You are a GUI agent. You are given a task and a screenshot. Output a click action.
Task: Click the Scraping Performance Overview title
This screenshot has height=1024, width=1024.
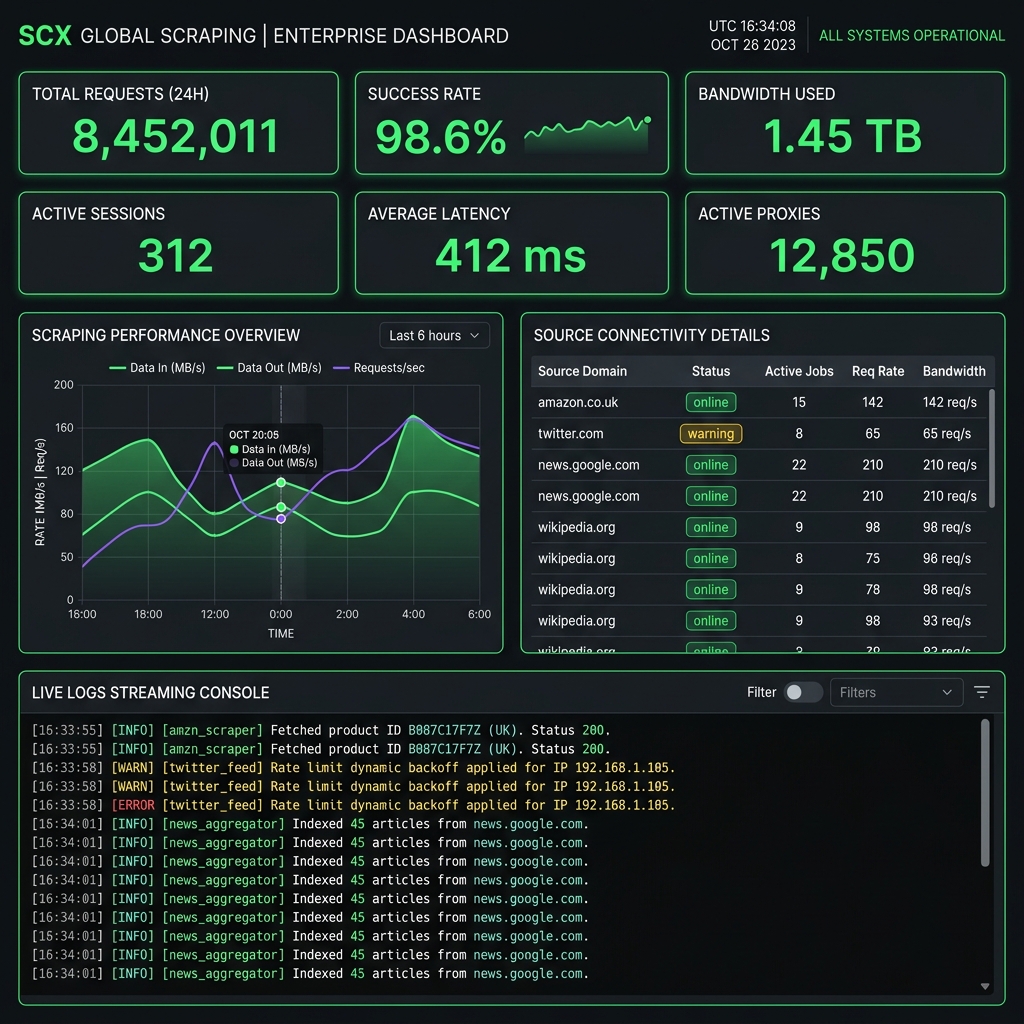[166, 336]
